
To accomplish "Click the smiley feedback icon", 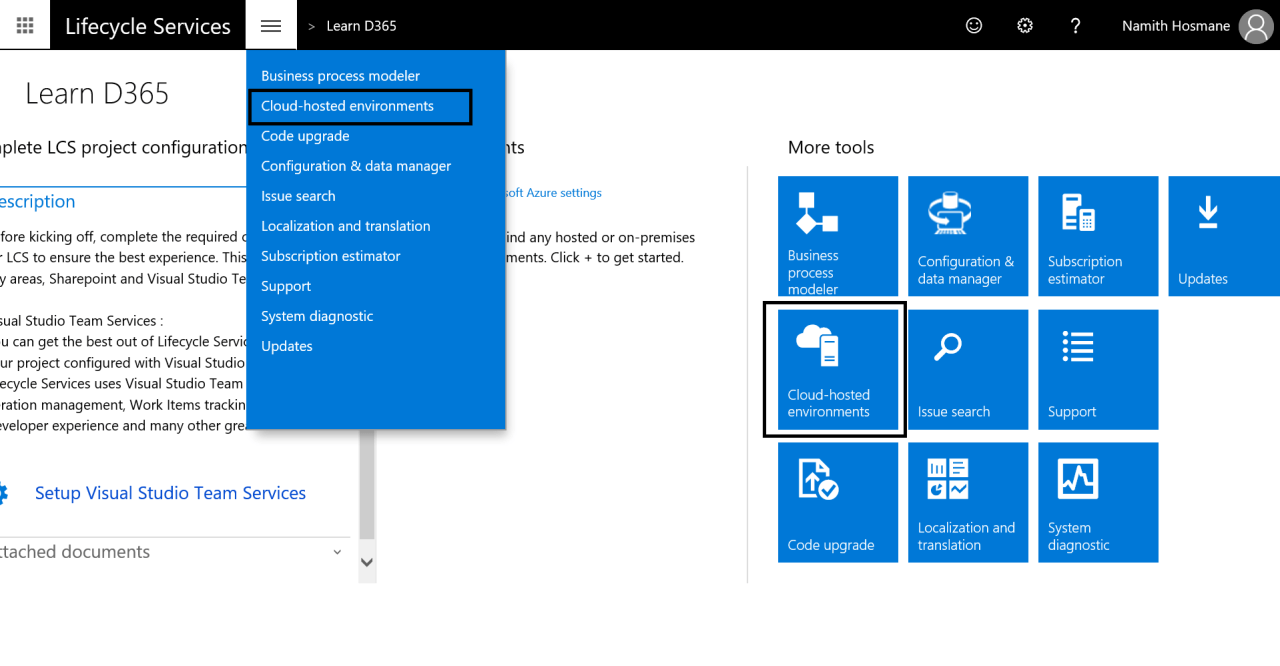I will click(x=974, y=25).
